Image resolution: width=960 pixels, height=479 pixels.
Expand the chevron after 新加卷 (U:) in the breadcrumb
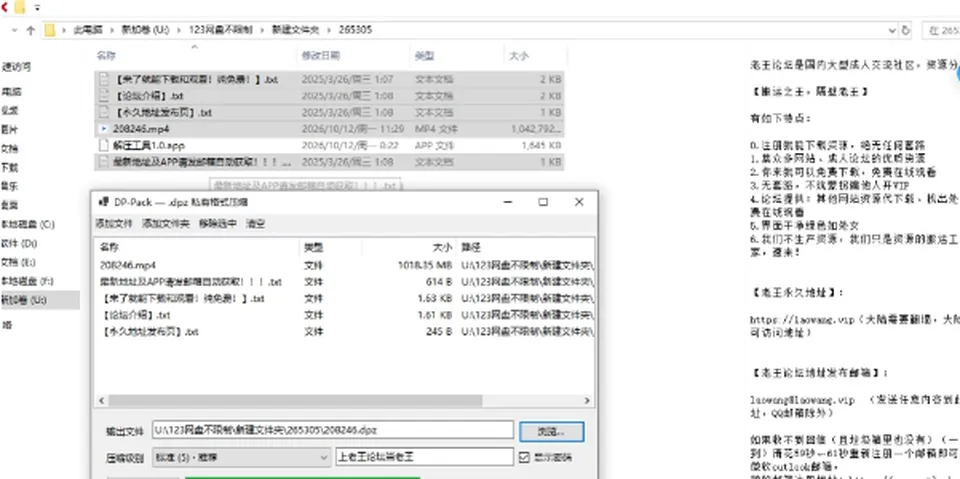tap(179, 30)
